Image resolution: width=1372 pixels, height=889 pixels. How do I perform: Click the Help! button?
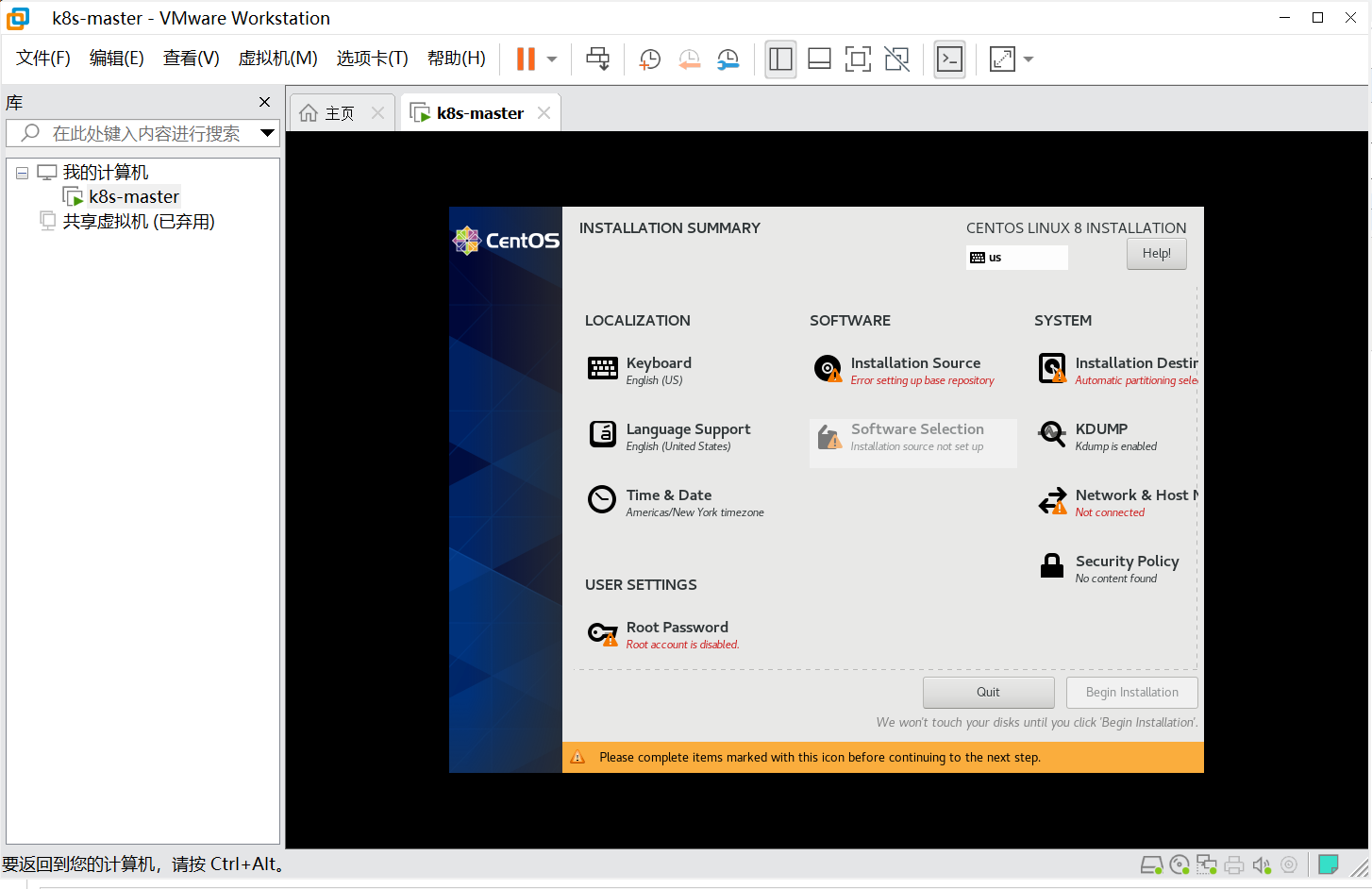1157,254
